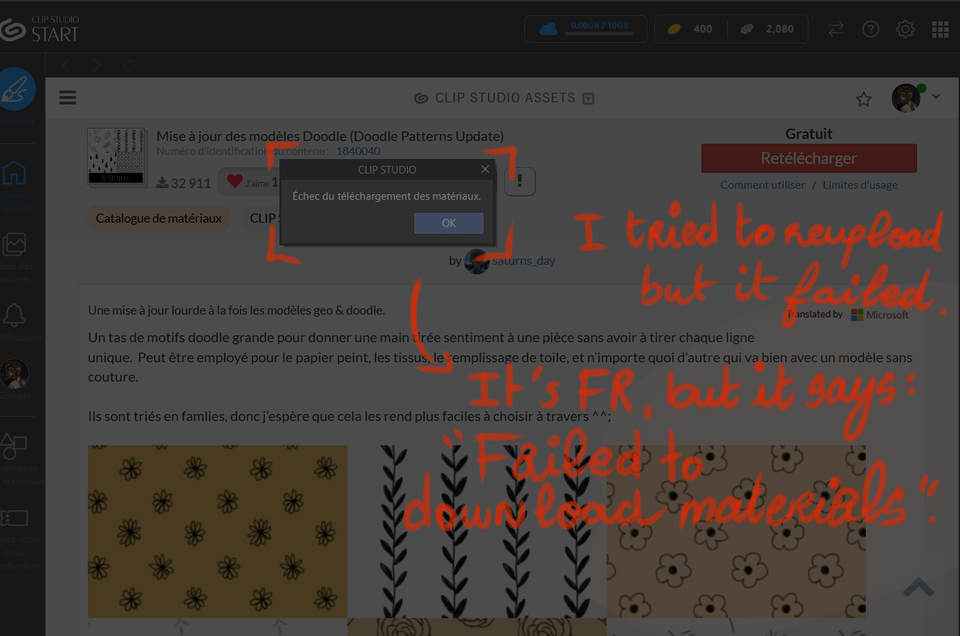Open the beige flower pattern image
960x636 pixels.
[x=736, y=531]
